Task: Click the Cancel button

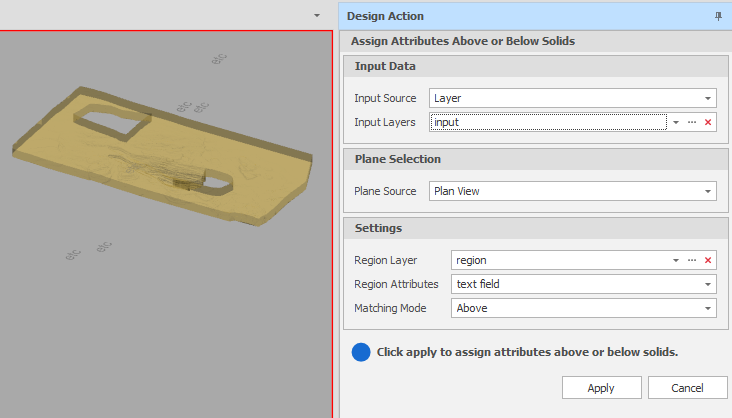Action: tap(688, 388)
